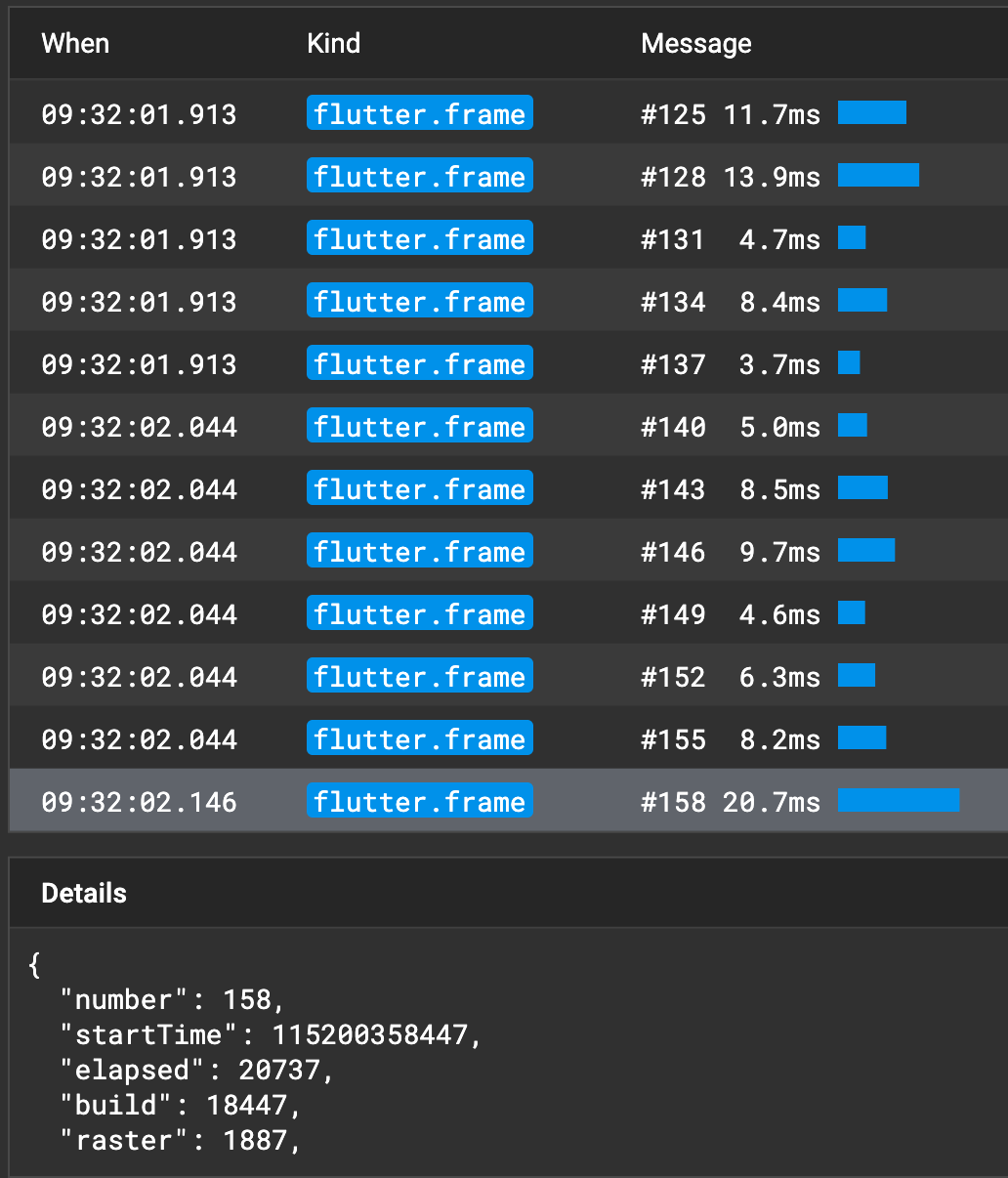1008x1178 pixels.
Task: Click the When column header
Action: (x=74, y=43)
